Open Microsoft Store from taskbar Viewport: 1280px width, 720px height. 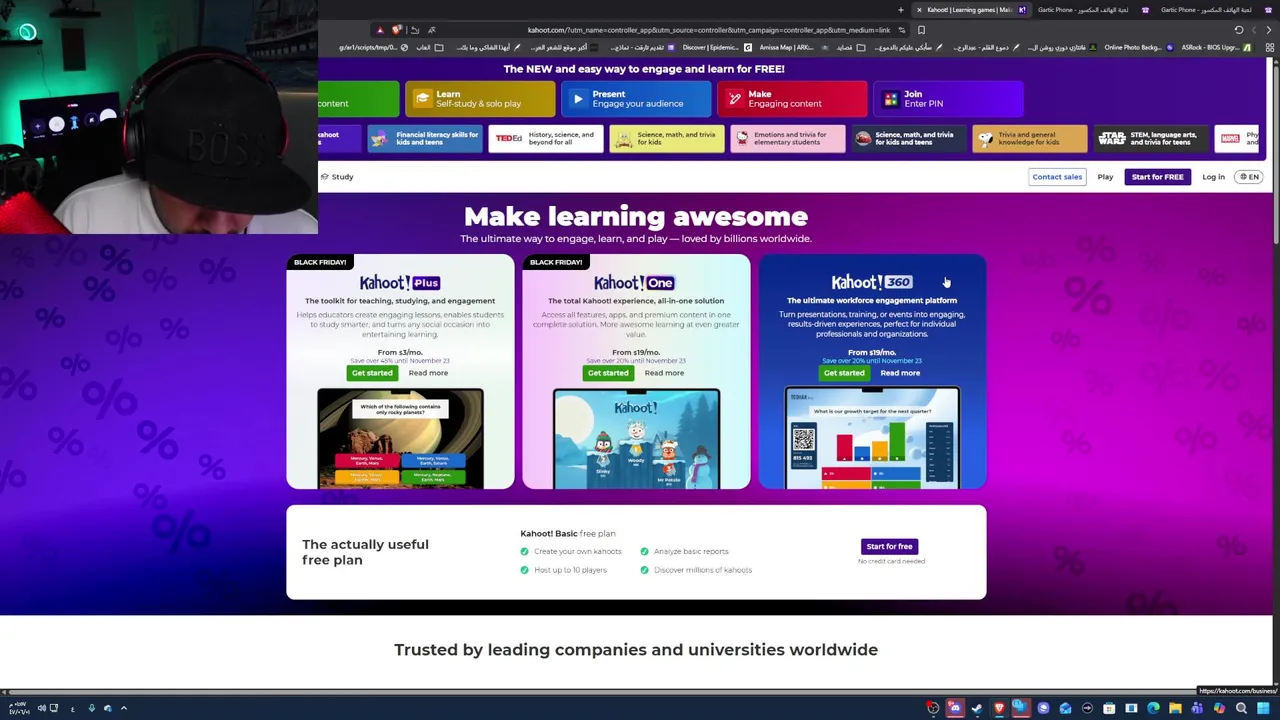point(1109,708)
